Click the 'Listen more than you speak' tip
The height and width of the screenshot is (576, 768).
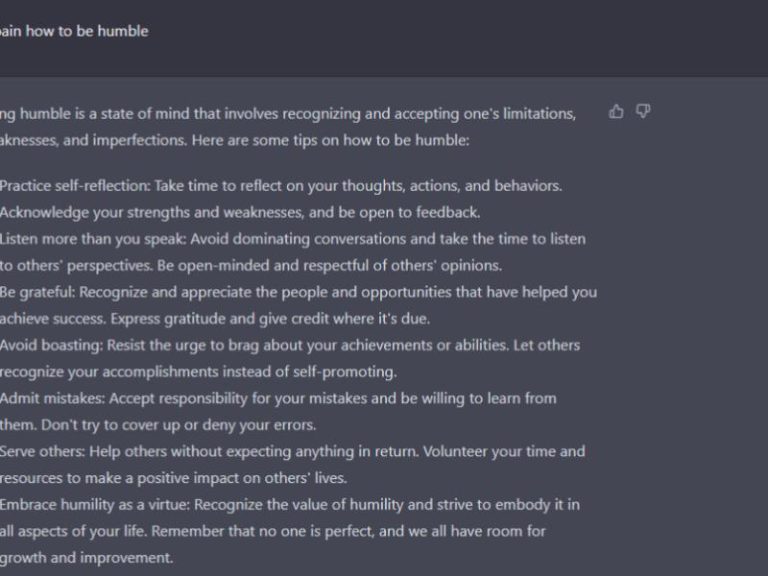(x=293, y=239)
